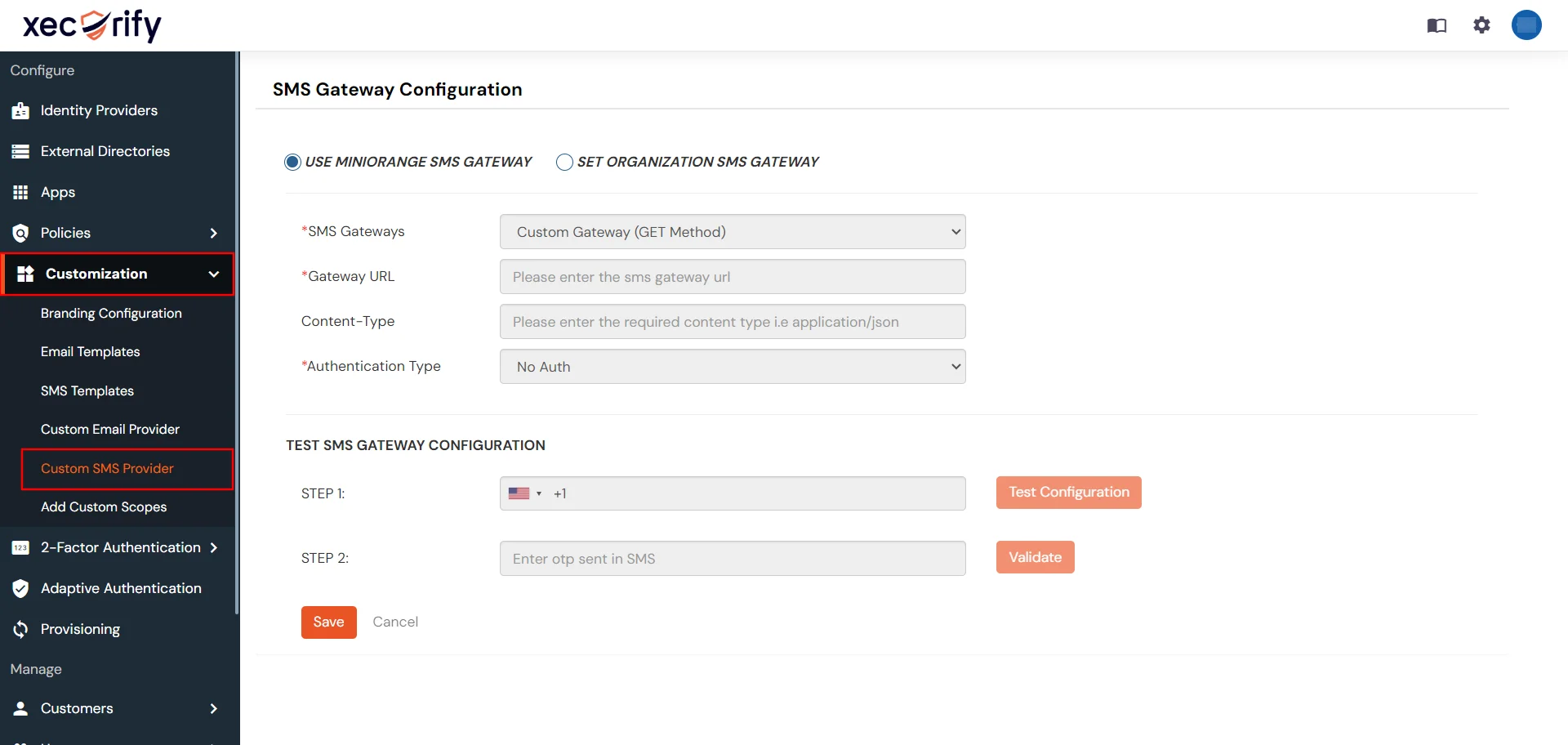The height and width of the screenshot is (745, 1568).
Task: Select External Directories in the sidebar
Action: (x=105, y=151)
